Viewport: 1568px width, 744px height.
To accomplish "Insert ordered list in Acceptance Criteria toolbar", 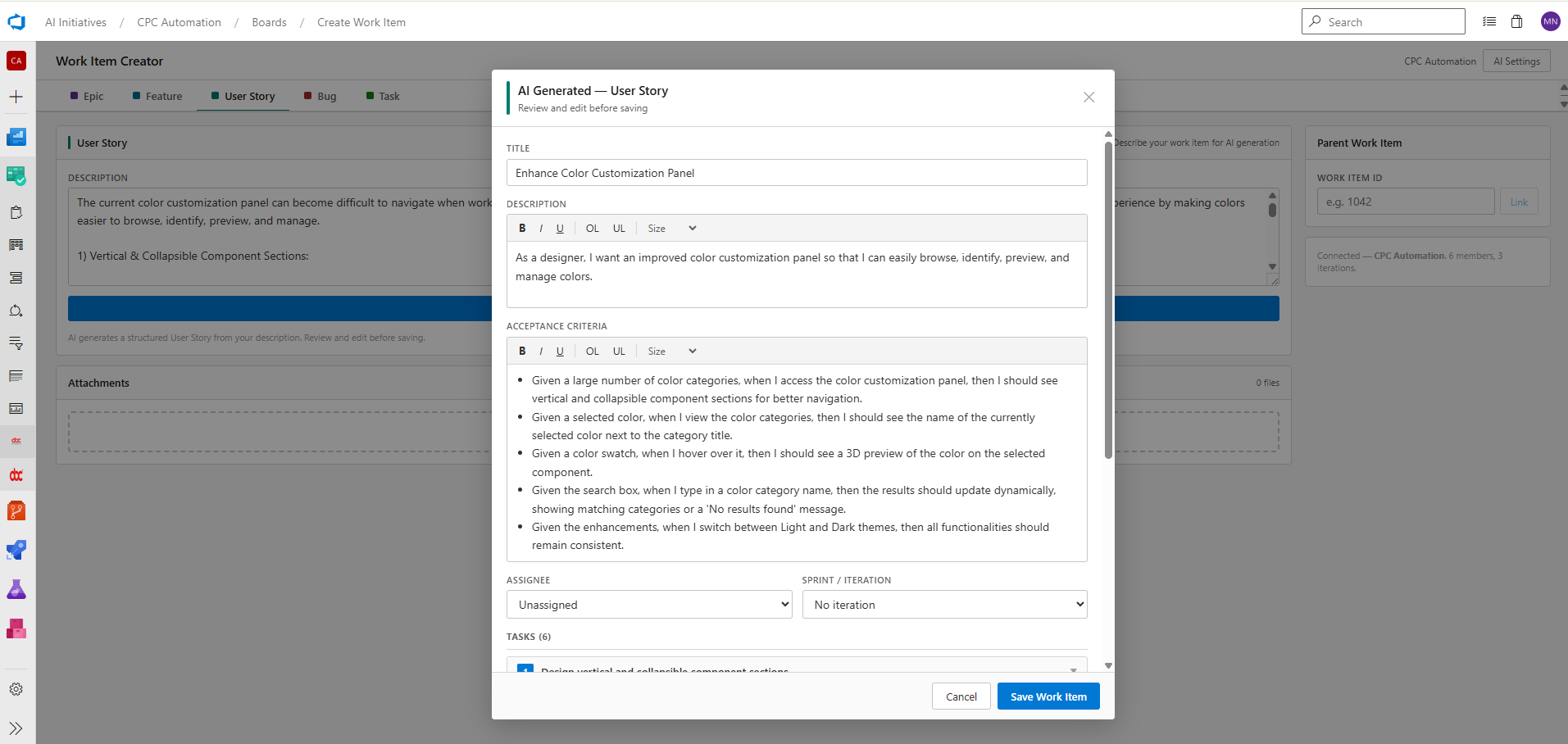I will (593, 352).
